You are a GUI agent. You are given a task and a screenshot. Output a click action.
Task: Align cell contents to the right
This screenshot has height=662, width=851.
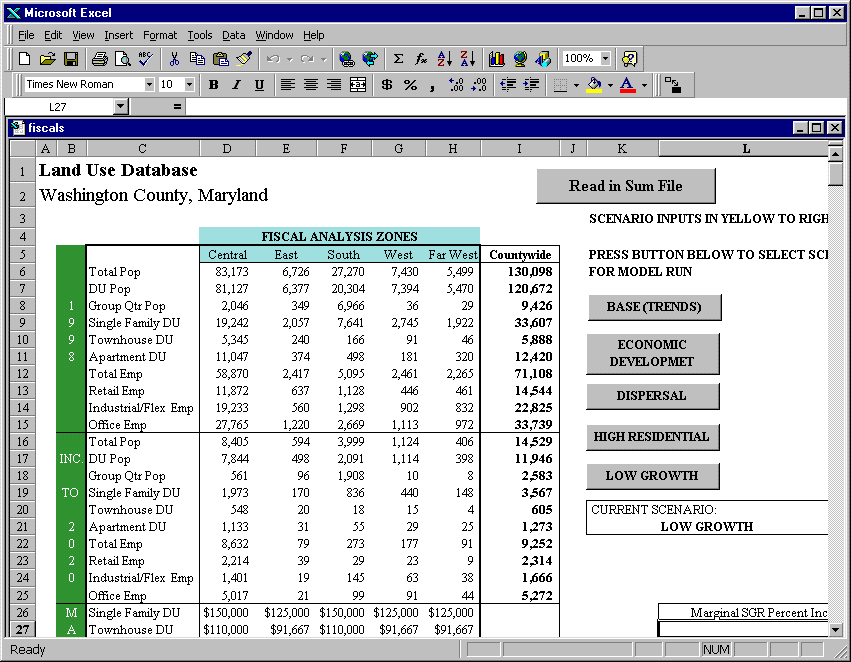click(x=334, y=85)
